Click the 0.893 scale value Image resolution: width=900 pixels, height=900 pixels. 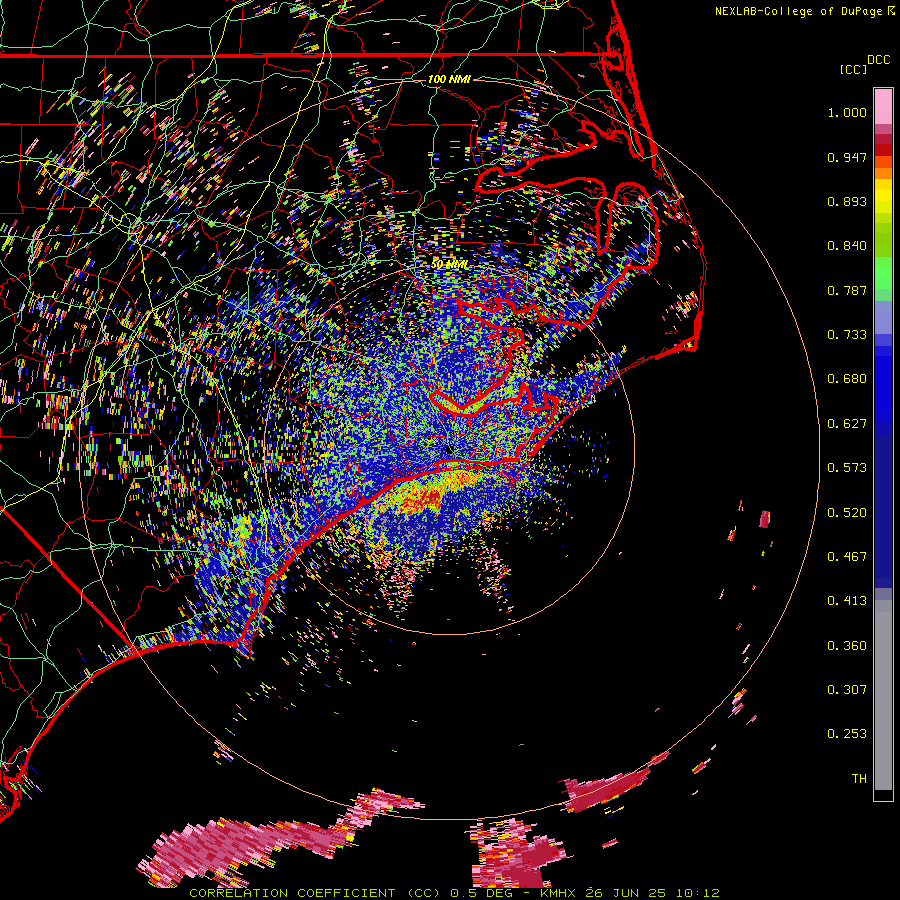point(847,201)
